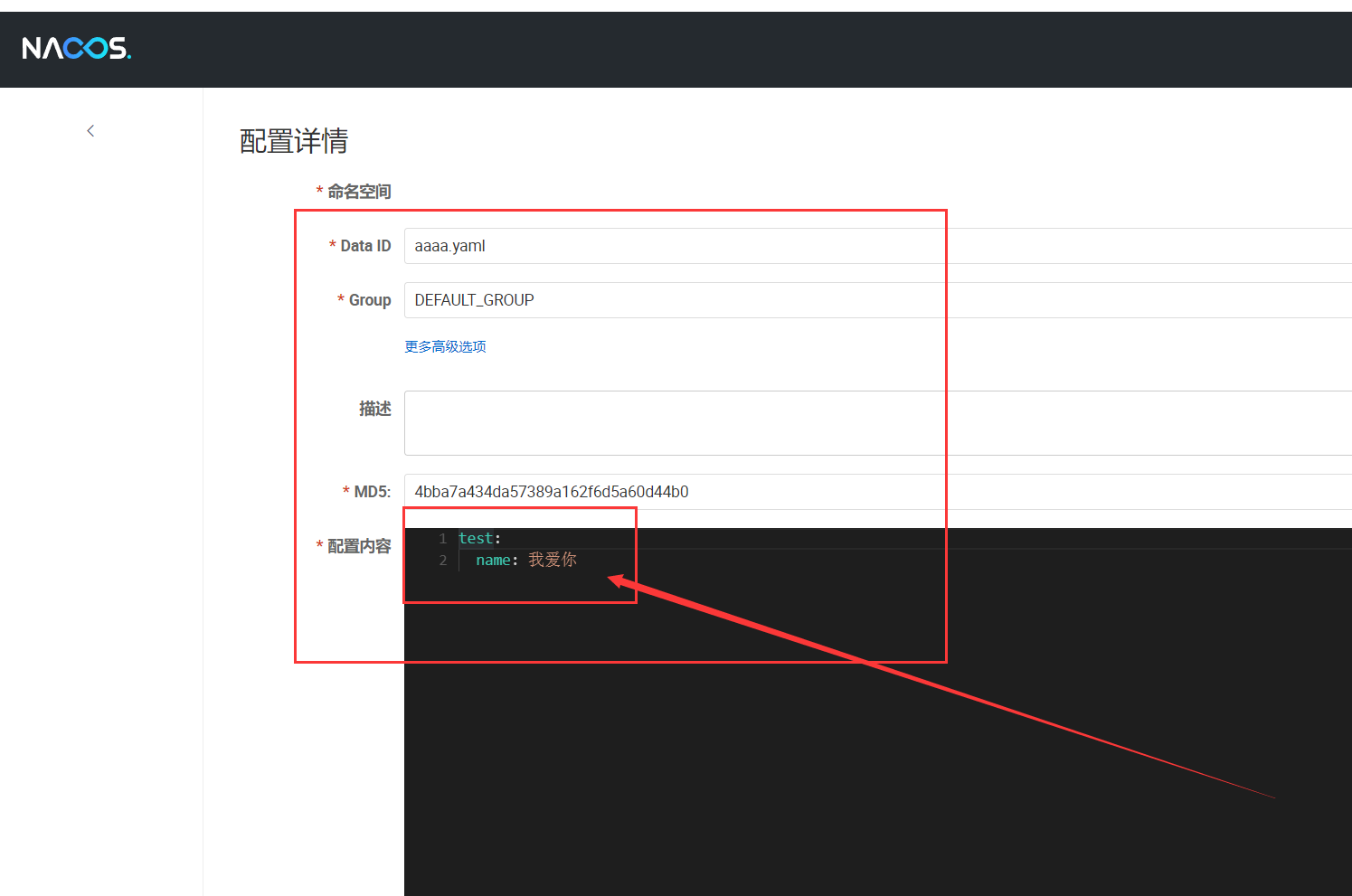The height and width of the screenshot is (896, 1352).
Task: Click the name: 我爱你 line in editor
Action: (x=525, y=560)
